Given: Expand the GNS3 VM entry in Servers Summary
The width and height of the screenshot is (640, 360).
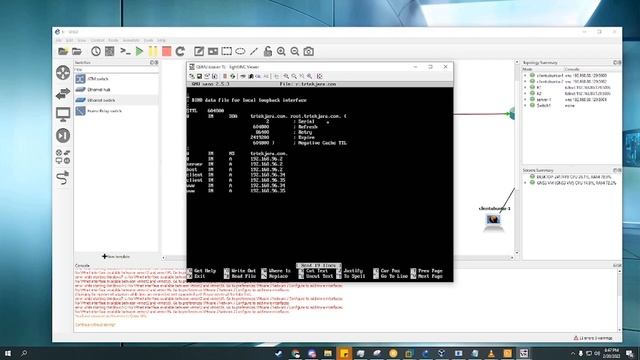Looking at the screenshot, I should click(x=526, y=183).
